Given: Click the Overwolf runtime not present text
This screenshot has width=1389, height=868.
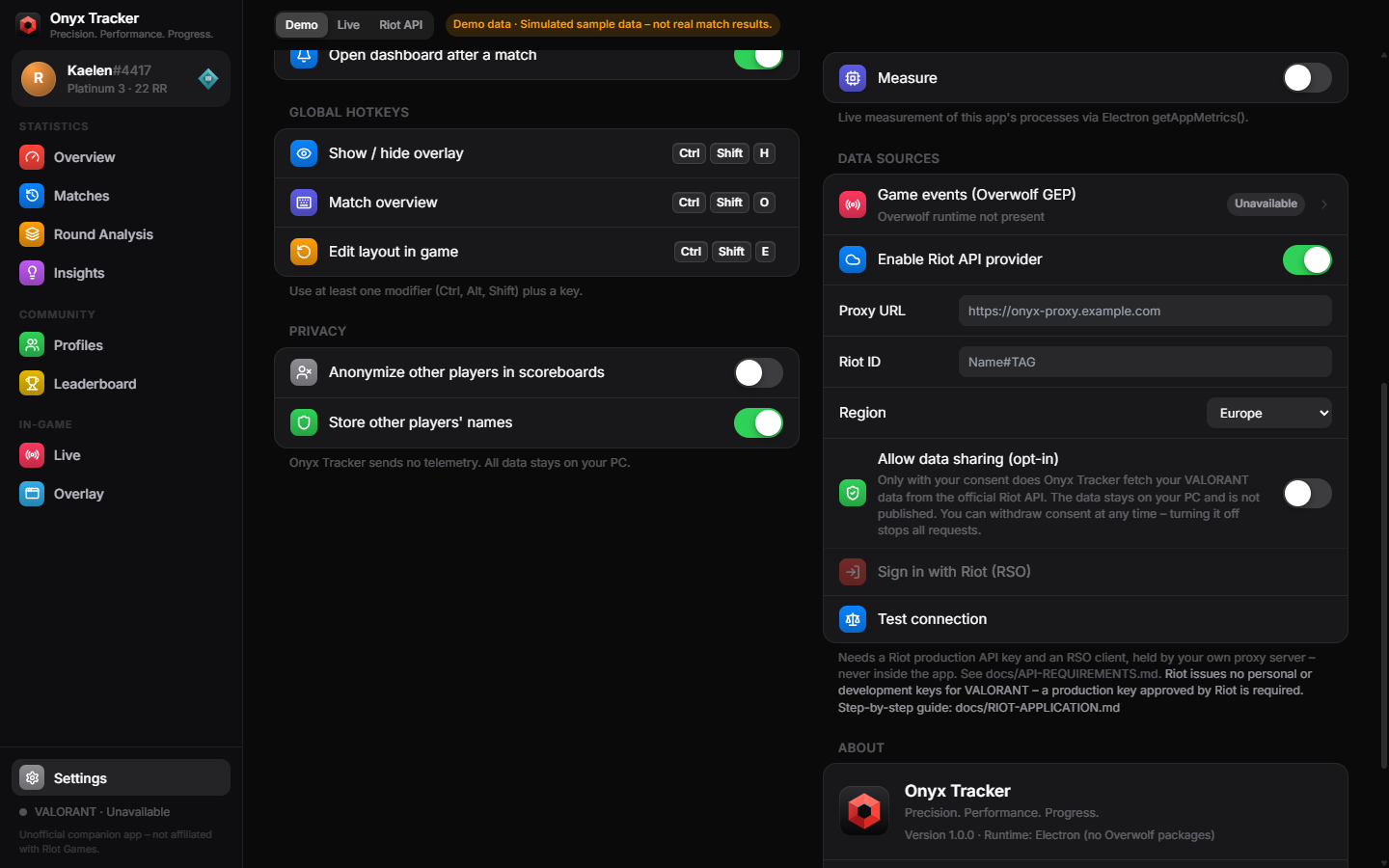Looking at the screenshot, I should (961, 217).
